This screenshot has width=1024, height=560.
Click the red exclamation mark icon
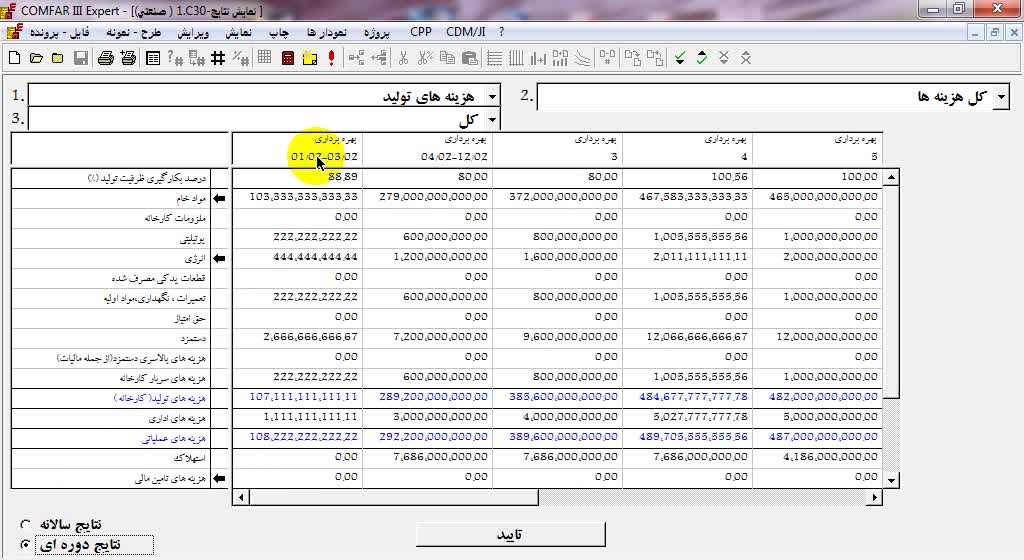coord(331,58)
